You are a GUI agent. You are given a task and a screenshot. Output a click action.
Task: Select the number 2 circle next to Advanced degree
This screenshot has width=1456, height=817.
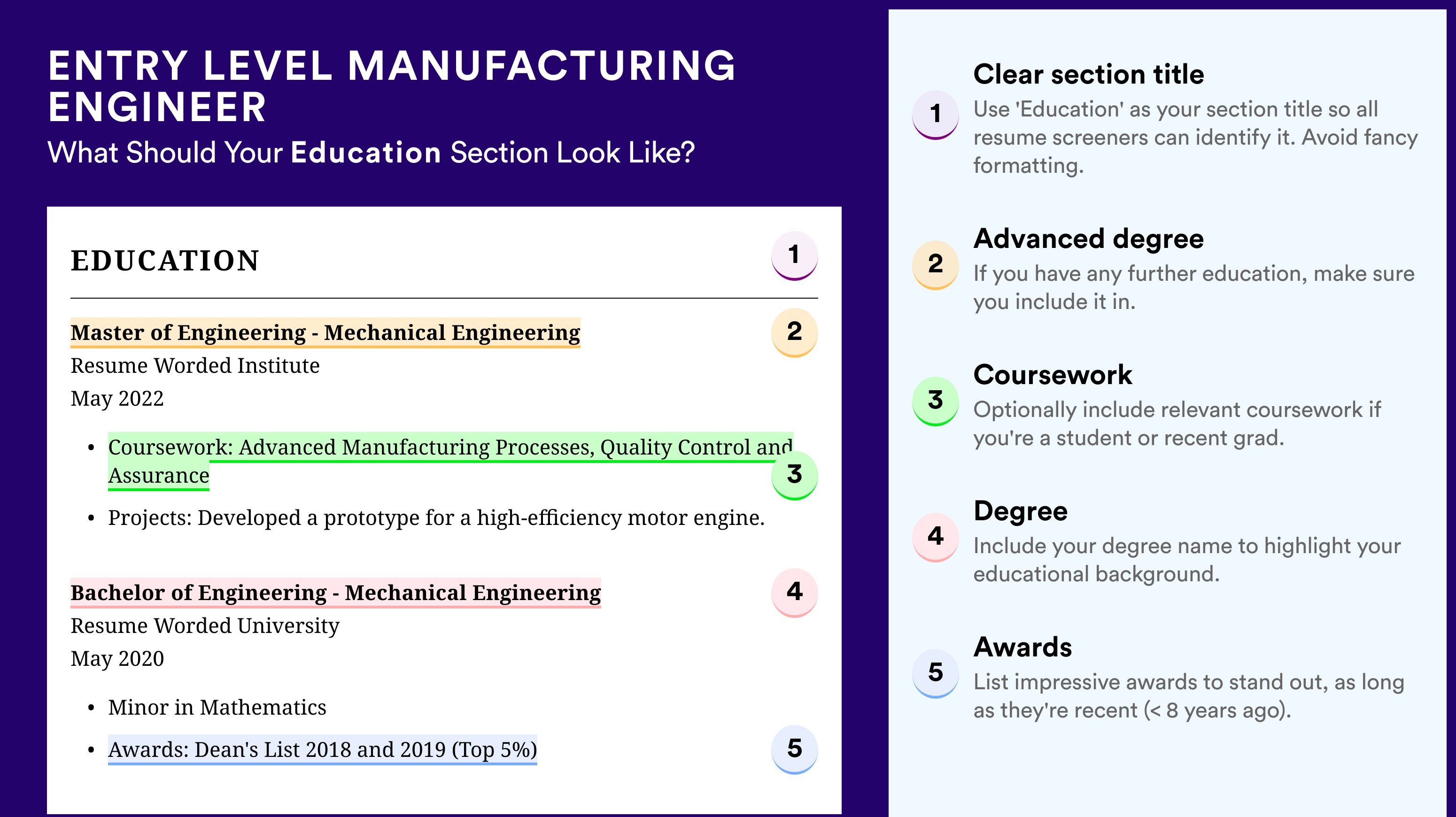click(936, 265)
